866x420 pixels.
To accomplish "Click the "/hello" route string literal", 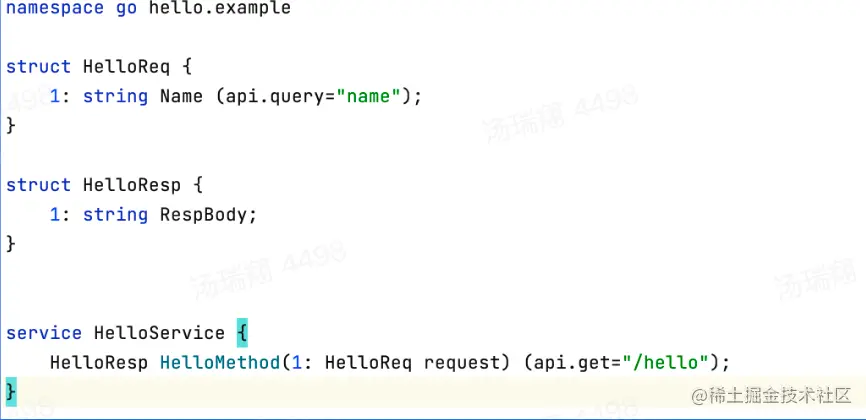I will coord(665,363).
